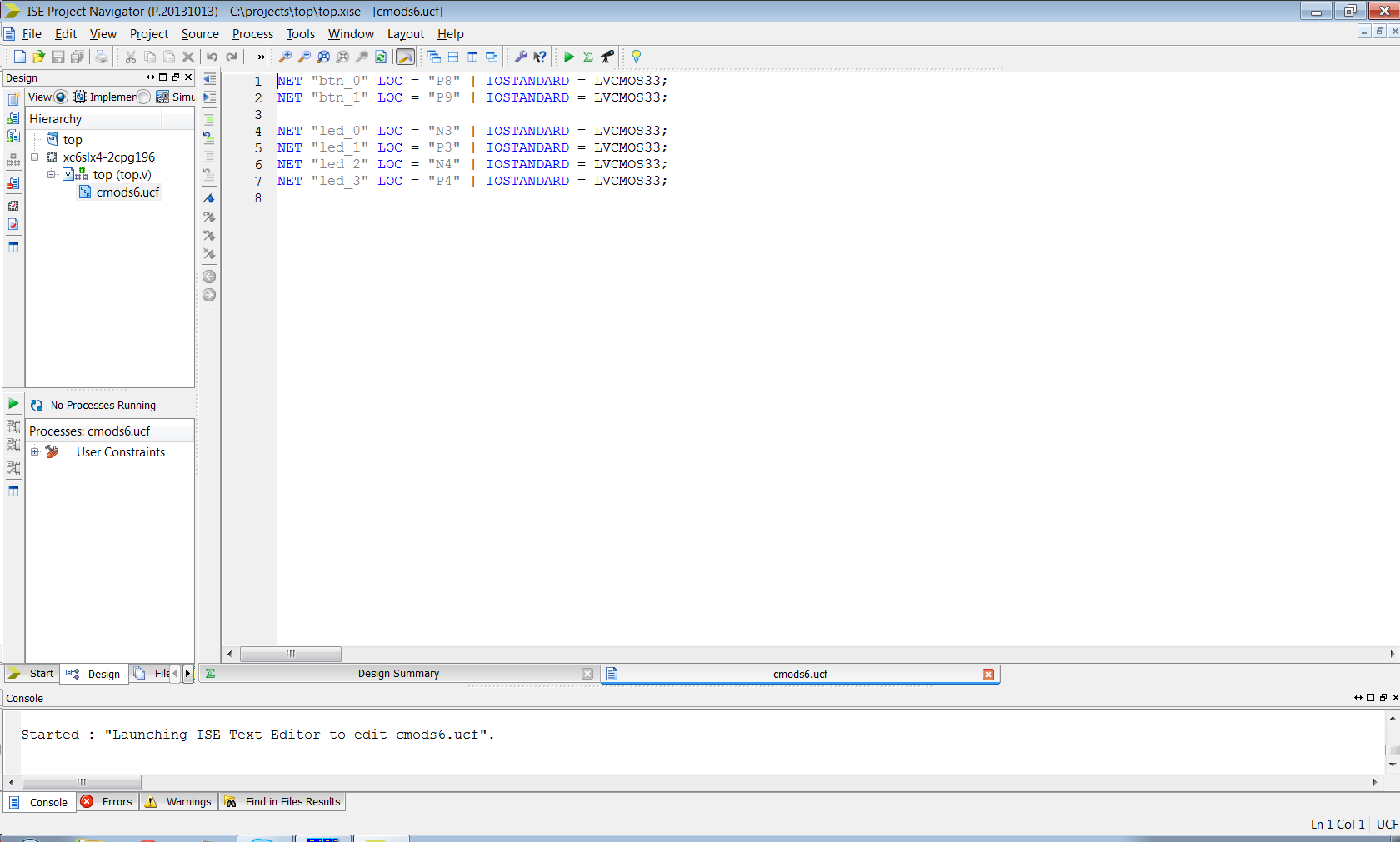
Task: Click the New Source icon in the Design sidebar
Action: (13, 99)
